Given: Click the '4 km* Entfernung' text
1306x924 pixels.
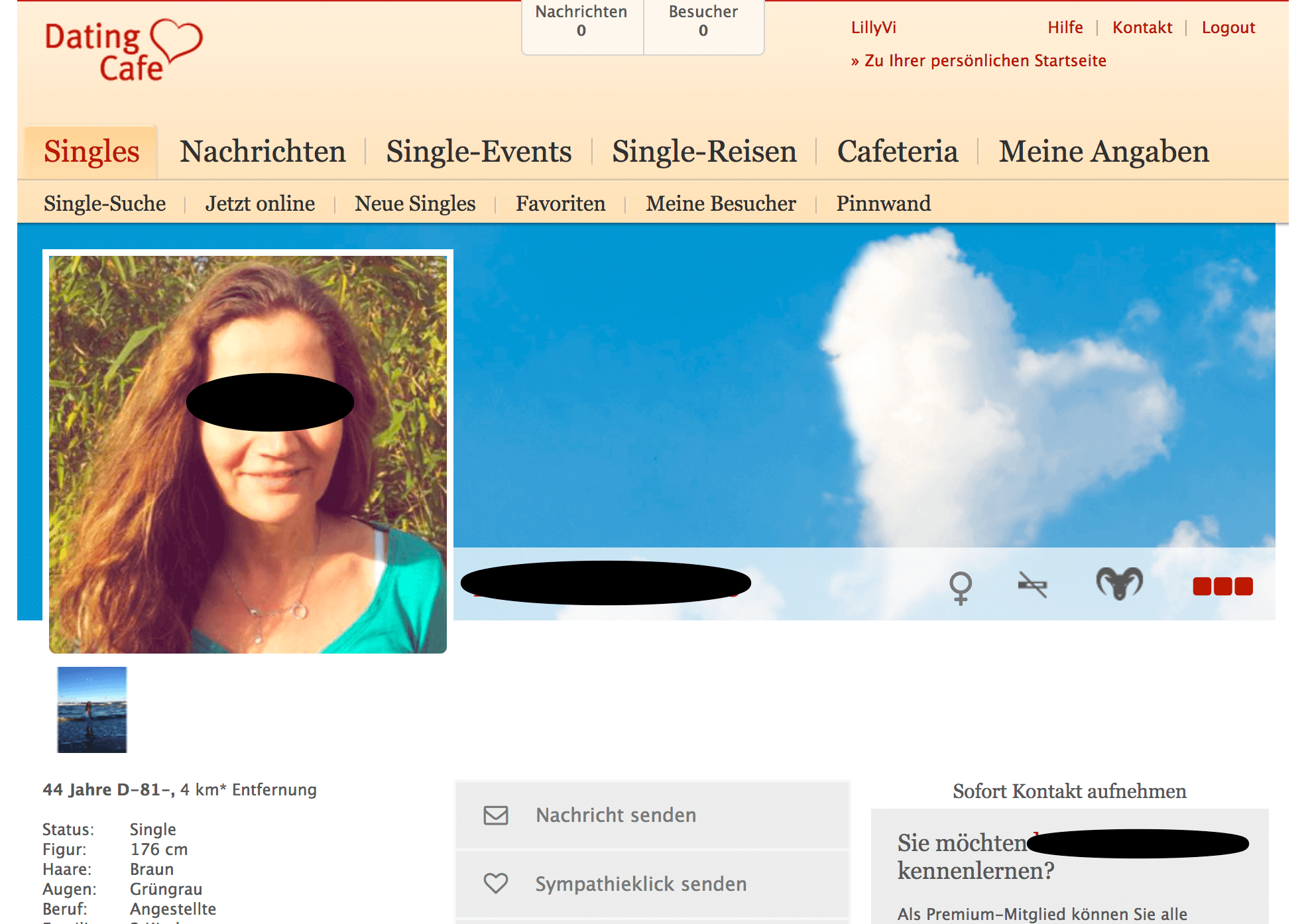Looking at the screenshot, I should click(x=249, y=790).
